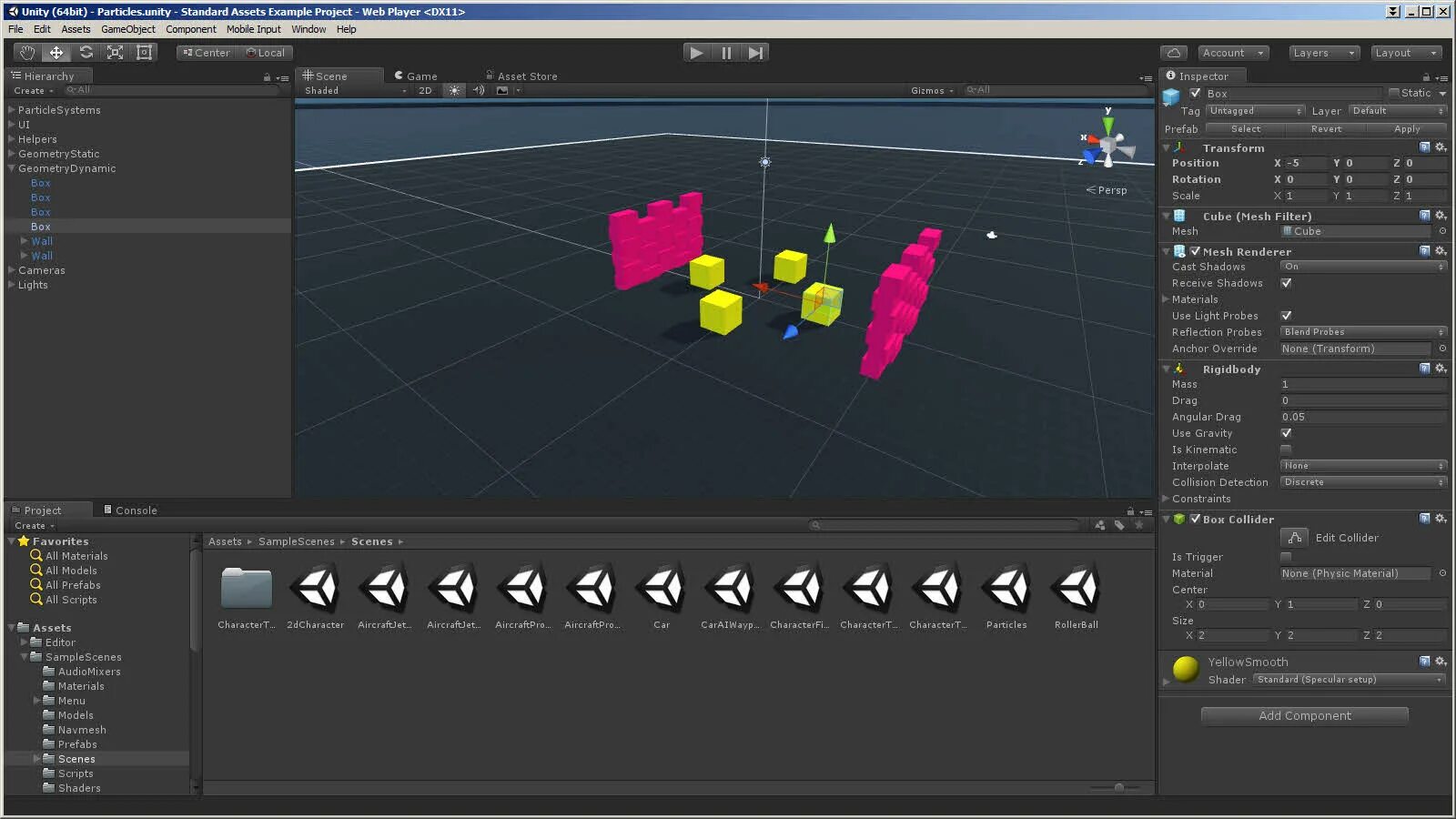Collapse the GeometryDynamic hierarchy item
The height and width of the screenshot is (819, 1456).
pos(12,168)
